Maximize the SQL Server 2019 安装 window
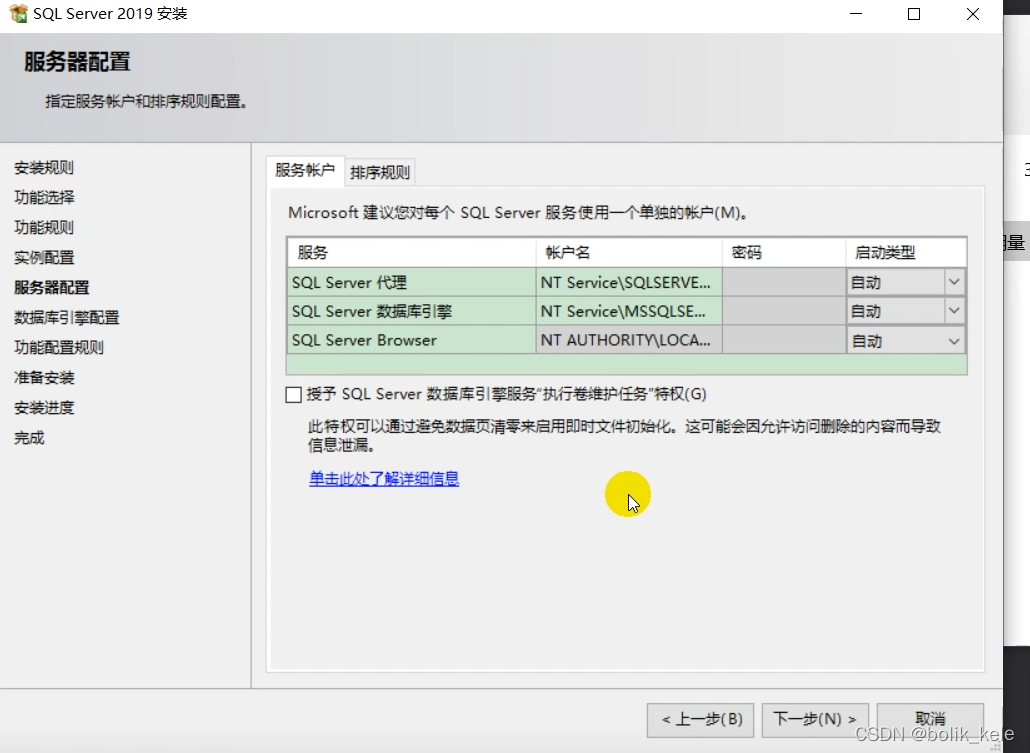The width and height of the screenshot is (1030, 753). [x=914, y=14]
